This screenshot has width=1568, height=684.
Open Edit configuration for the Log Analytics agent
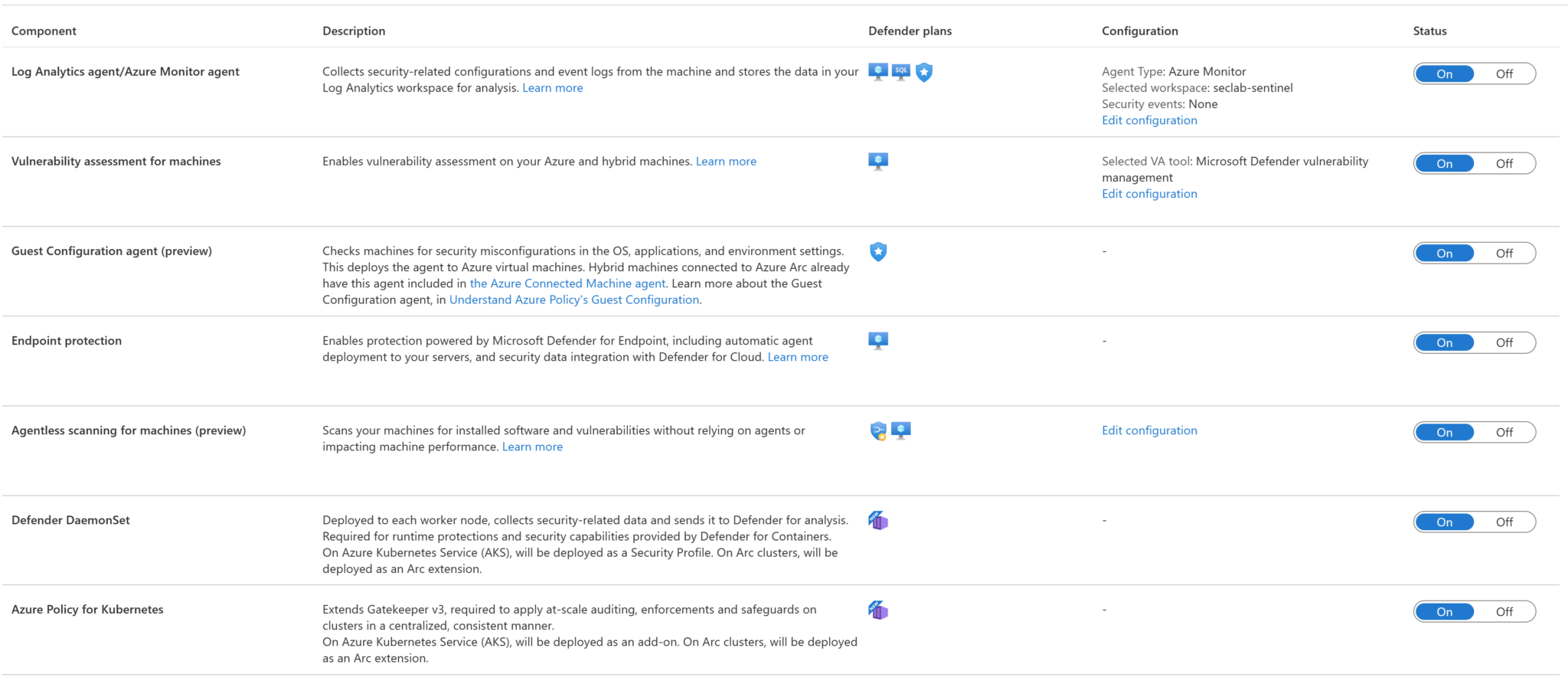point(1149,119)
